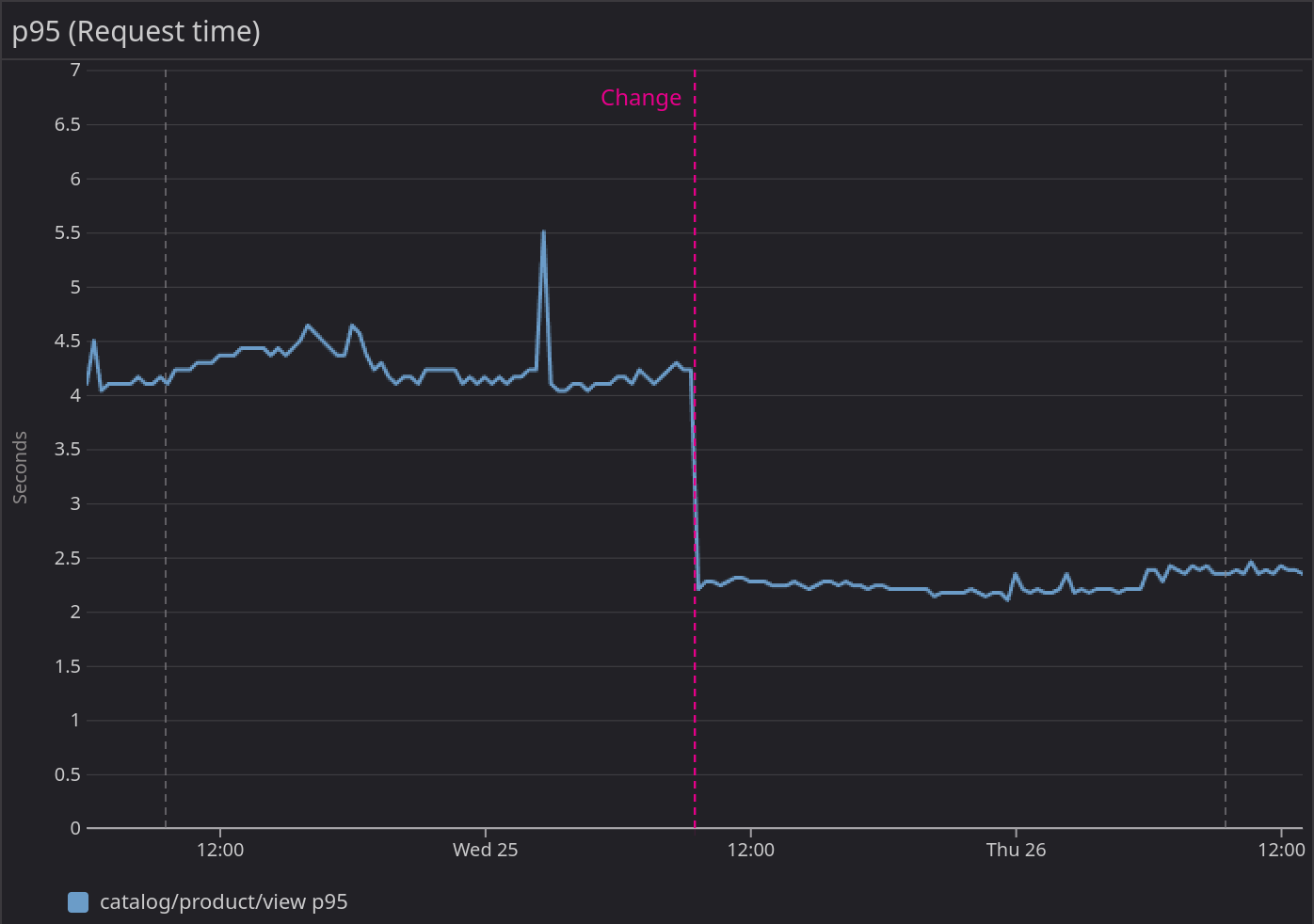Click the blue legend color swatch
This screenshot has height=924, width=1314.
coord(78,902)
